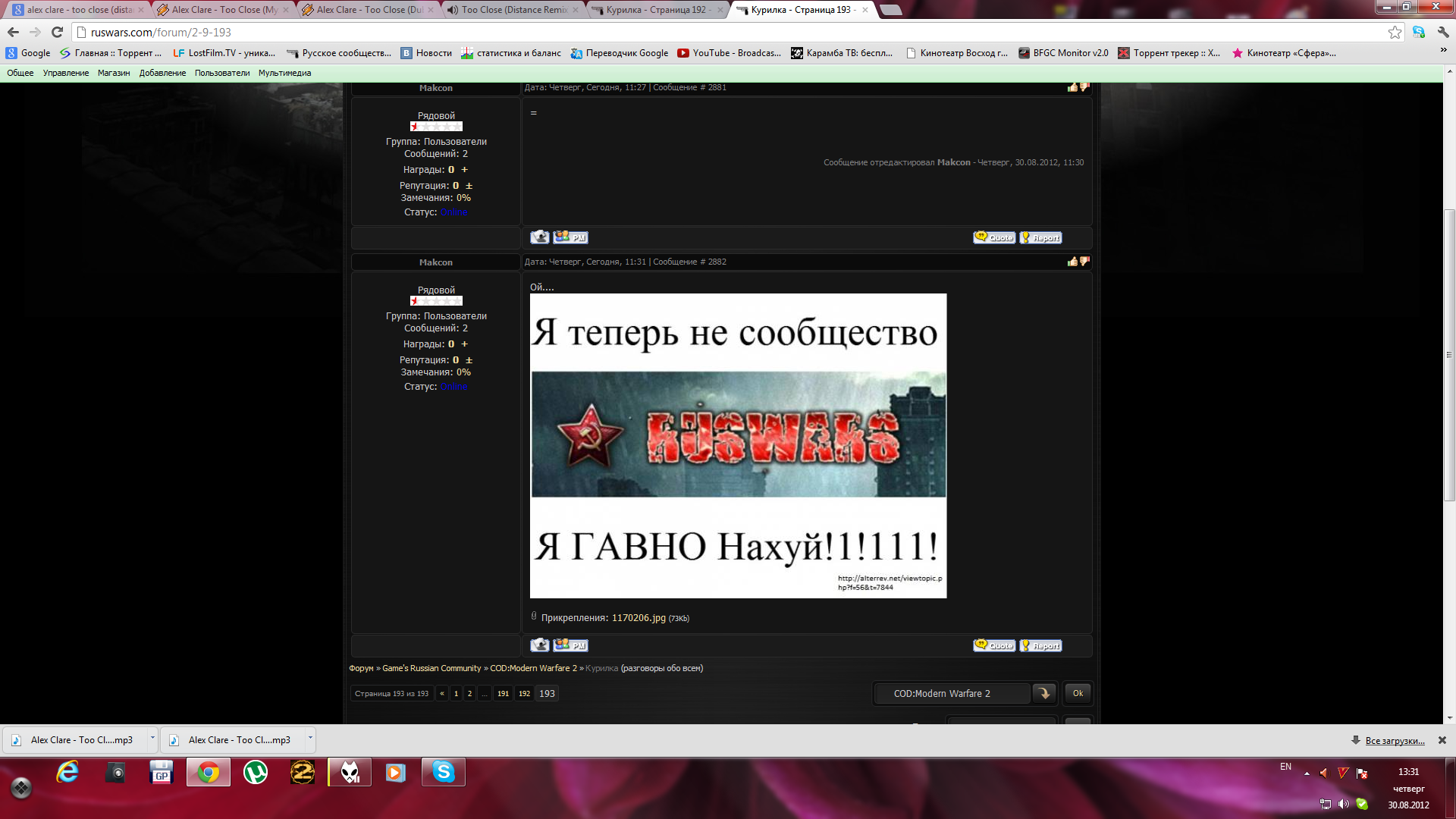1456x819 pixels.
Task: Open the Общее menu
Action: pos(20,73)
